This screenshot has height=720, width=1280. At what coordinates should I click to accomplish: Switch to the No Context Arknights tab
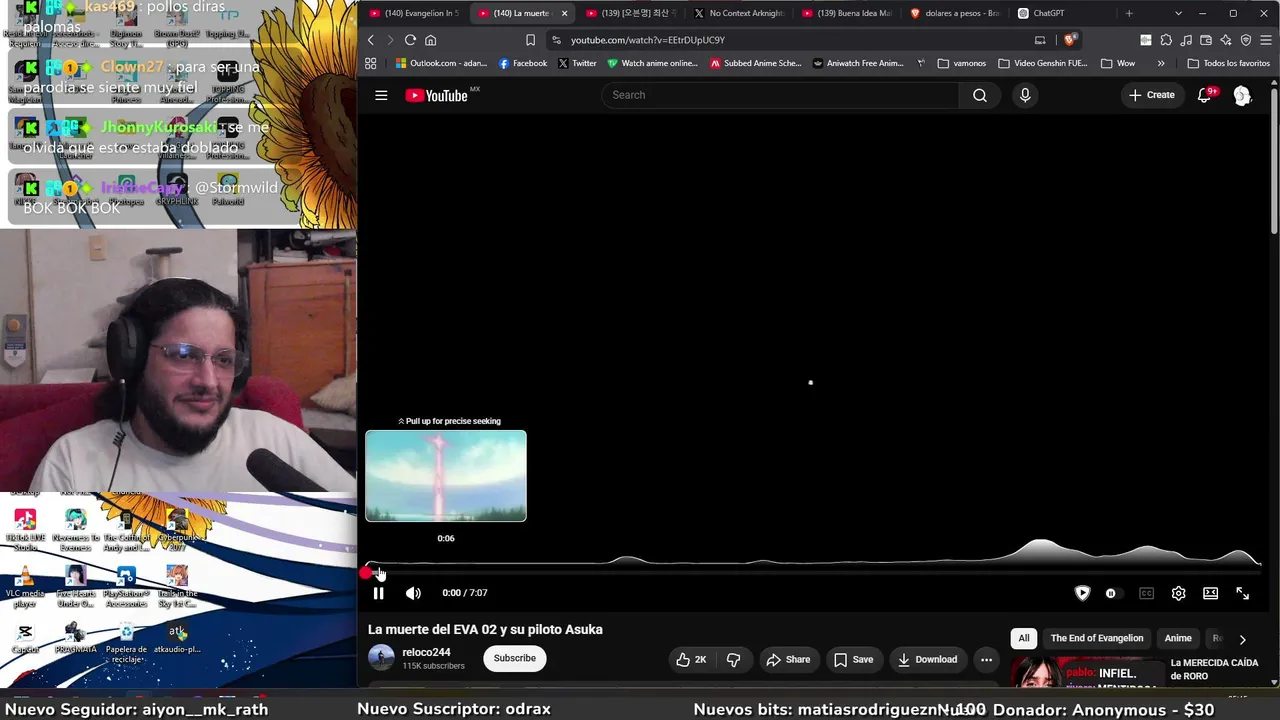click(738, 13)
